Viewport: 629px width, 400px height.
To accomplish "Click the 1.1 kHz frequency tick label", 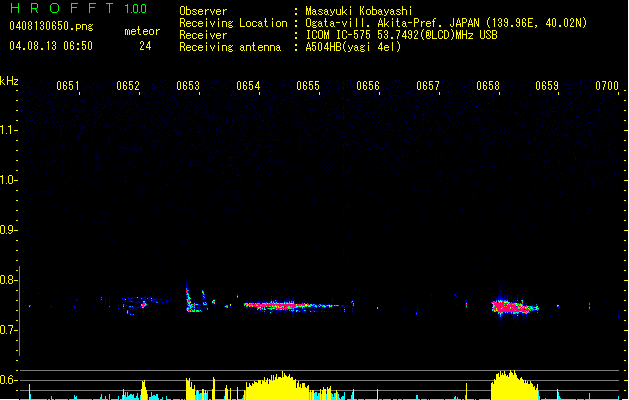I will (8, 130).
